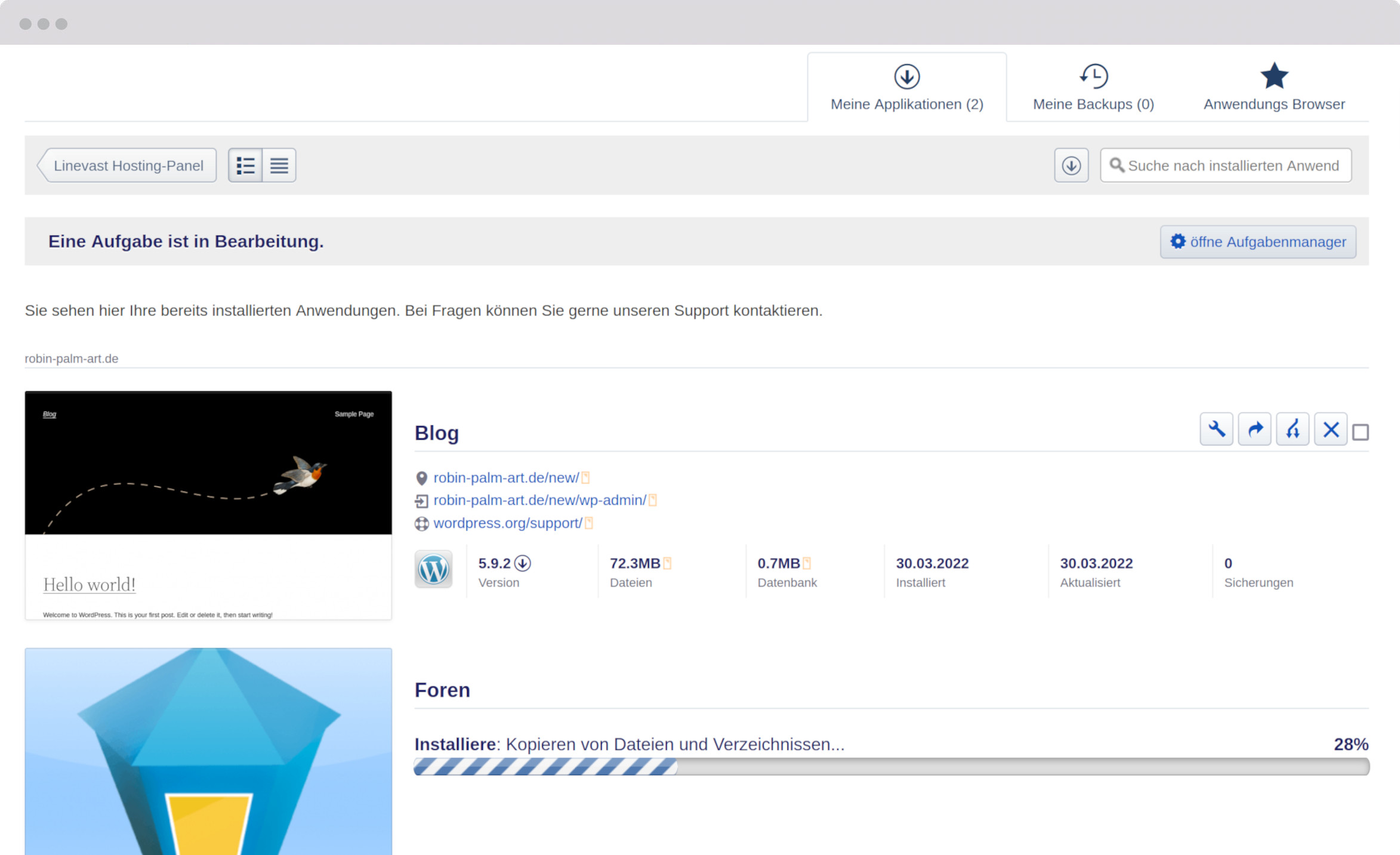1400x855 pixels.
Task: Click the Meine Applikationen download icon
Action: 906,76
